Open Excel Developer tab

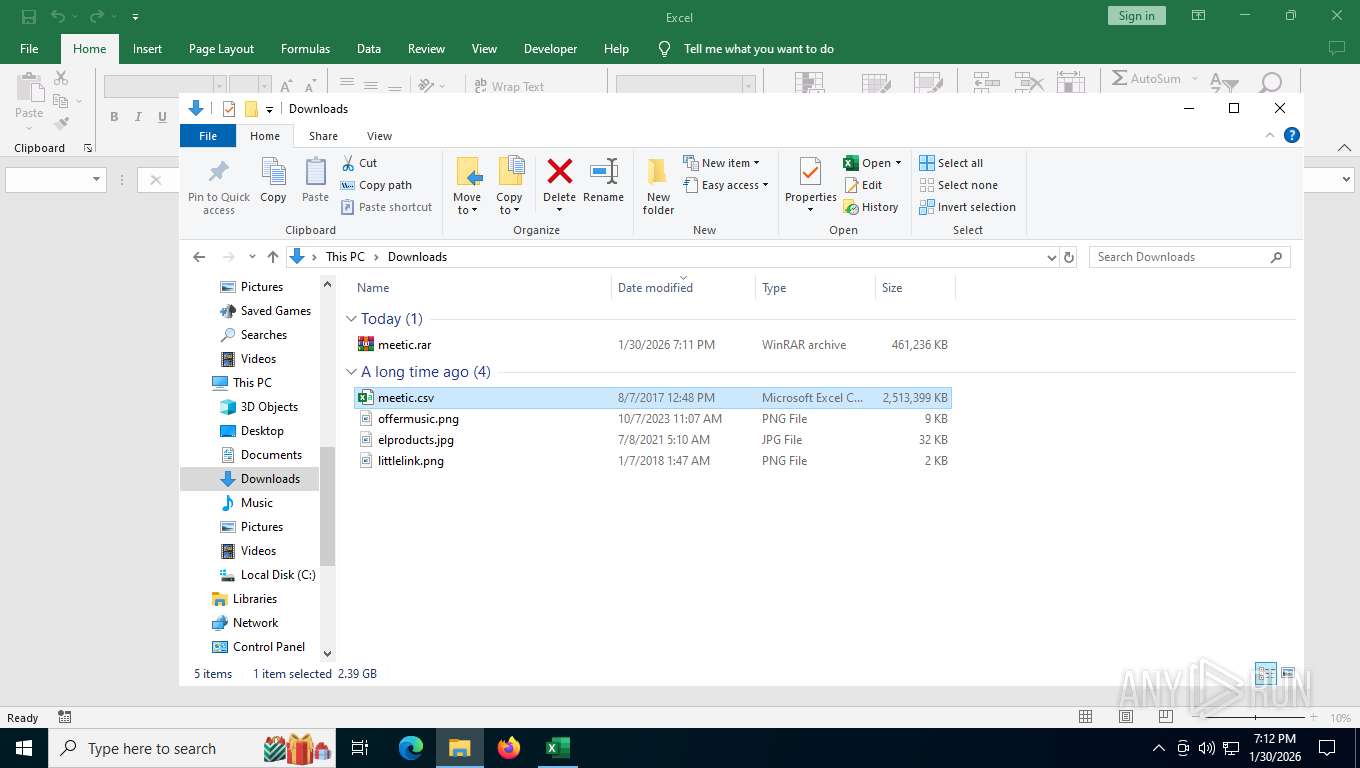point(550,49)
